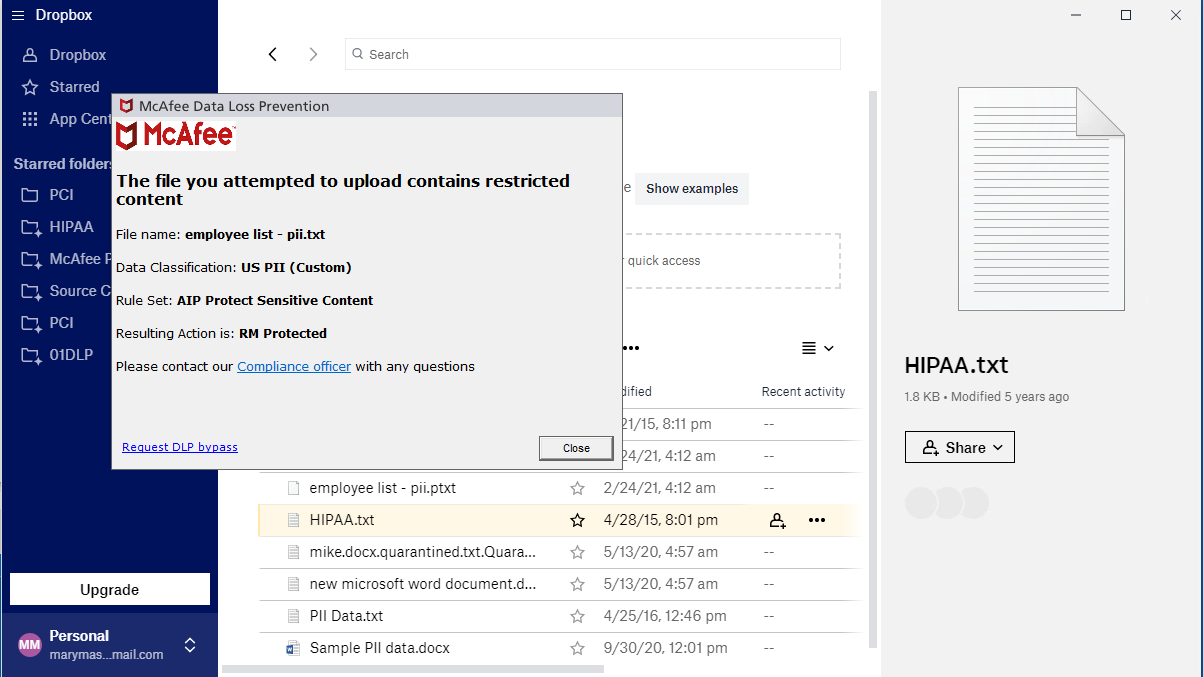Click the forward navigation arrow

pyautogui.click(x=313, y=54)
